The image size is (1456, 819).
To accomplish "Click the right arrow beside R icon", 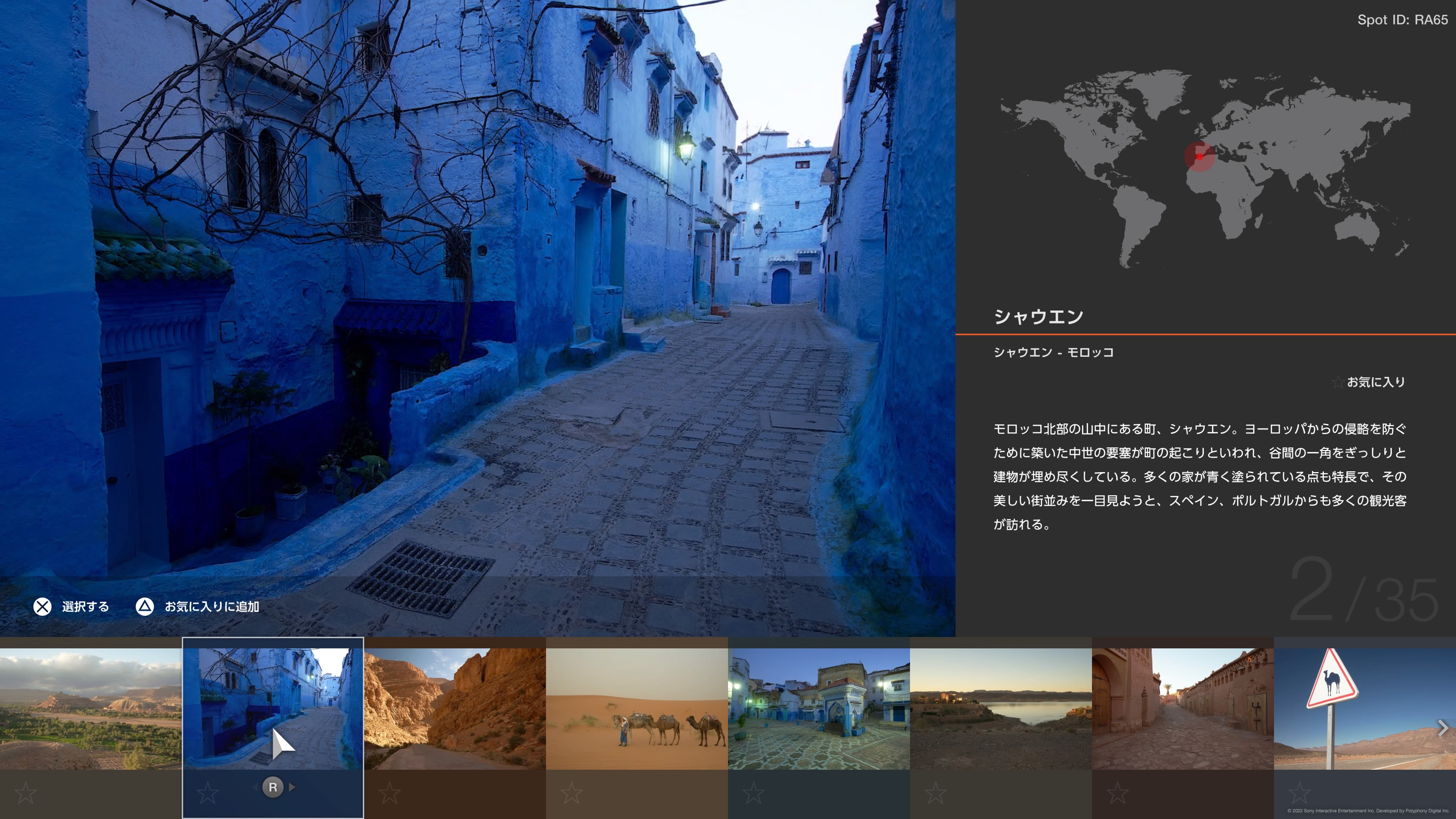I will click(x=292, y=787).
